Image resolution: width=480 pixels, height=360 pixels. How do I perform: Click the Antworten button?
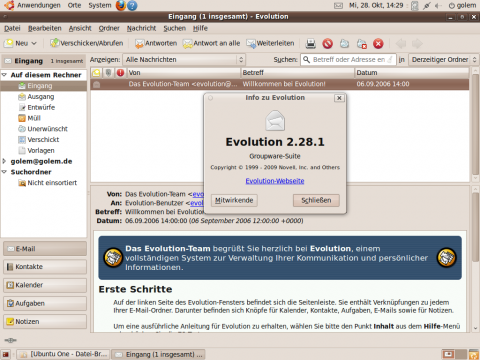point(156,43)
